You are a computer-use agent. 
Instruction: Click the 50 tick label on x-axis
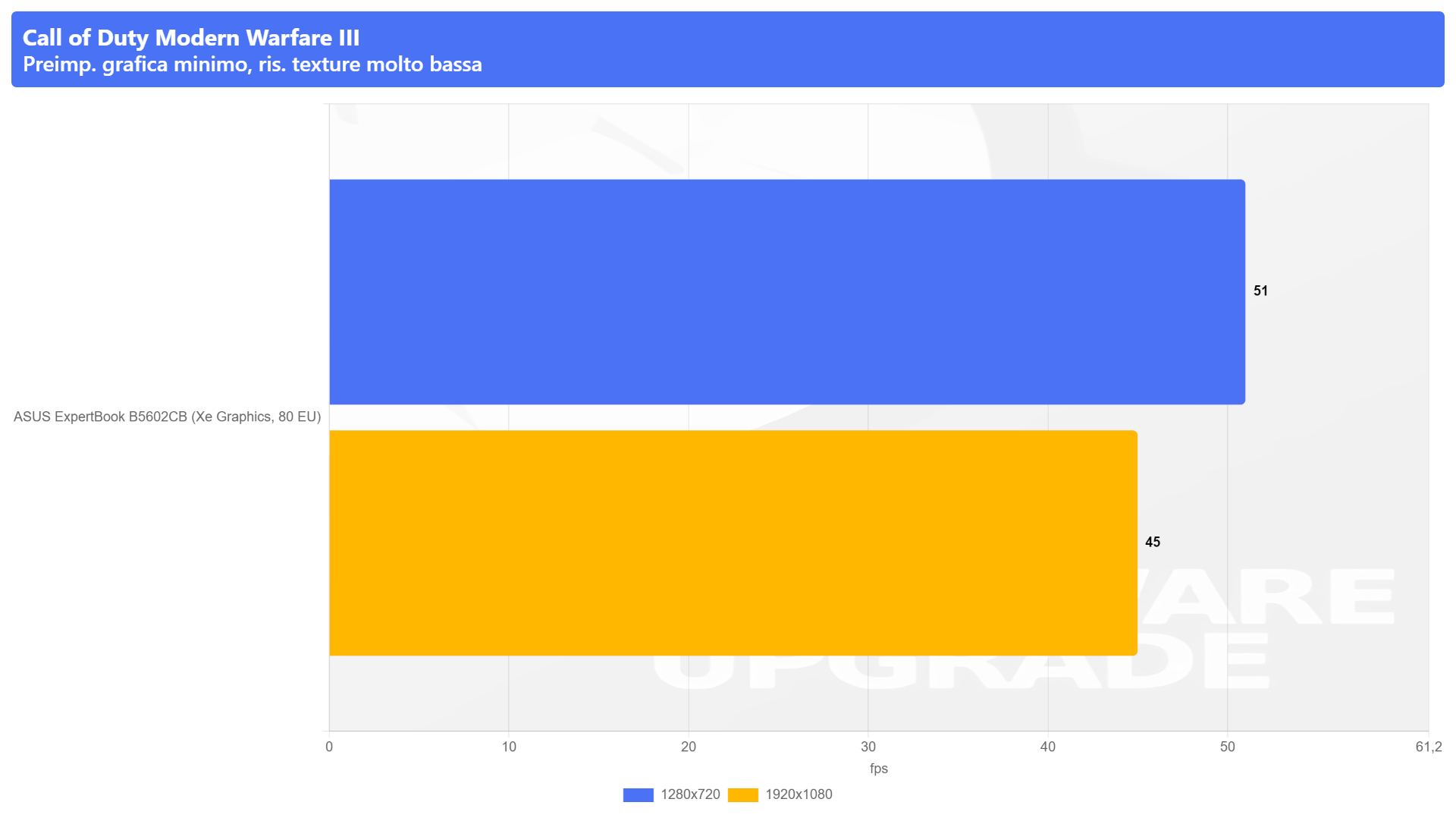click(x=1228, y=747)
